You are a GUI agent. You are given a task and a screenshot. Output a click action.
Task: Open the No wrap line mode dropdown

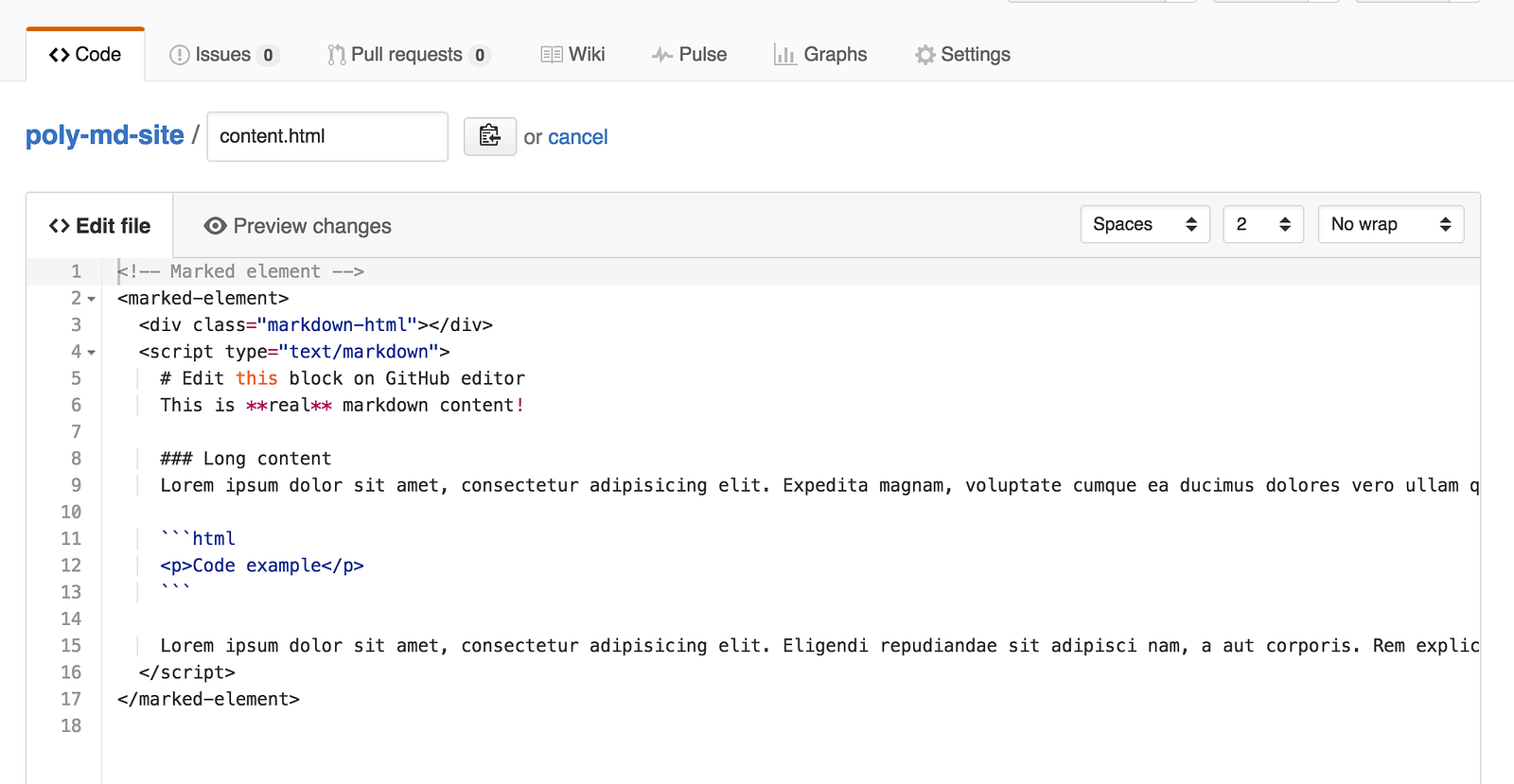point(1390,224)
